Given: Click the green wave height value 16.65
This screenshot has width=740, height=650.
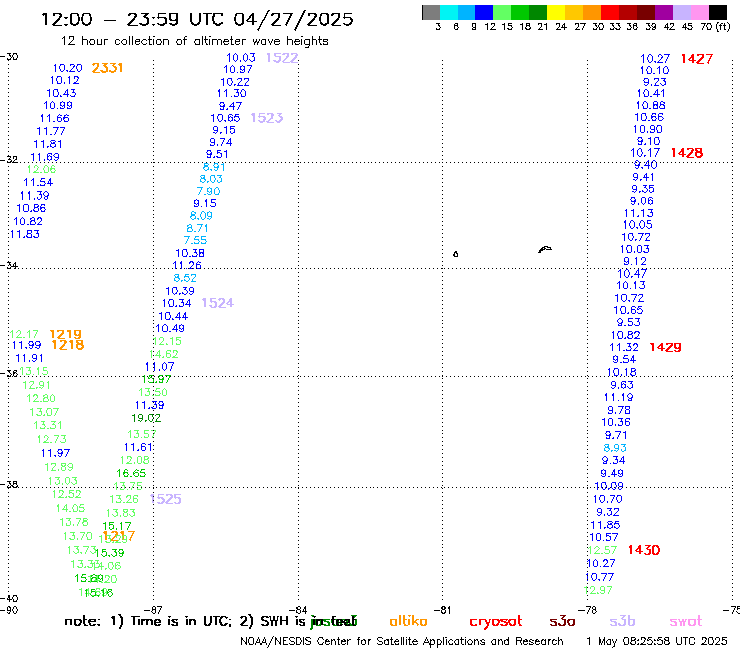Looking at the screenshot, I should coord(131,473).
